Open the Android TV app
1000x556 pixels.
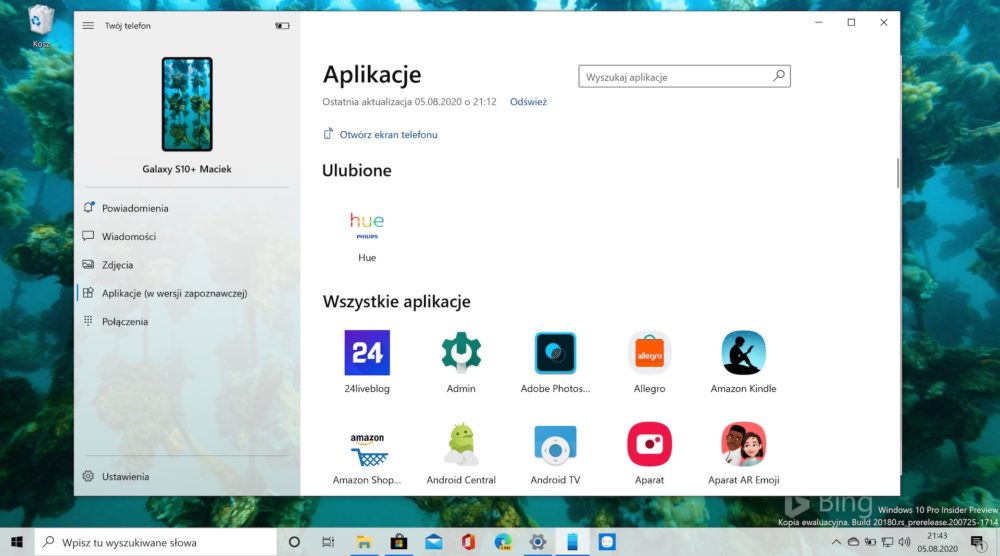point(555,453)
